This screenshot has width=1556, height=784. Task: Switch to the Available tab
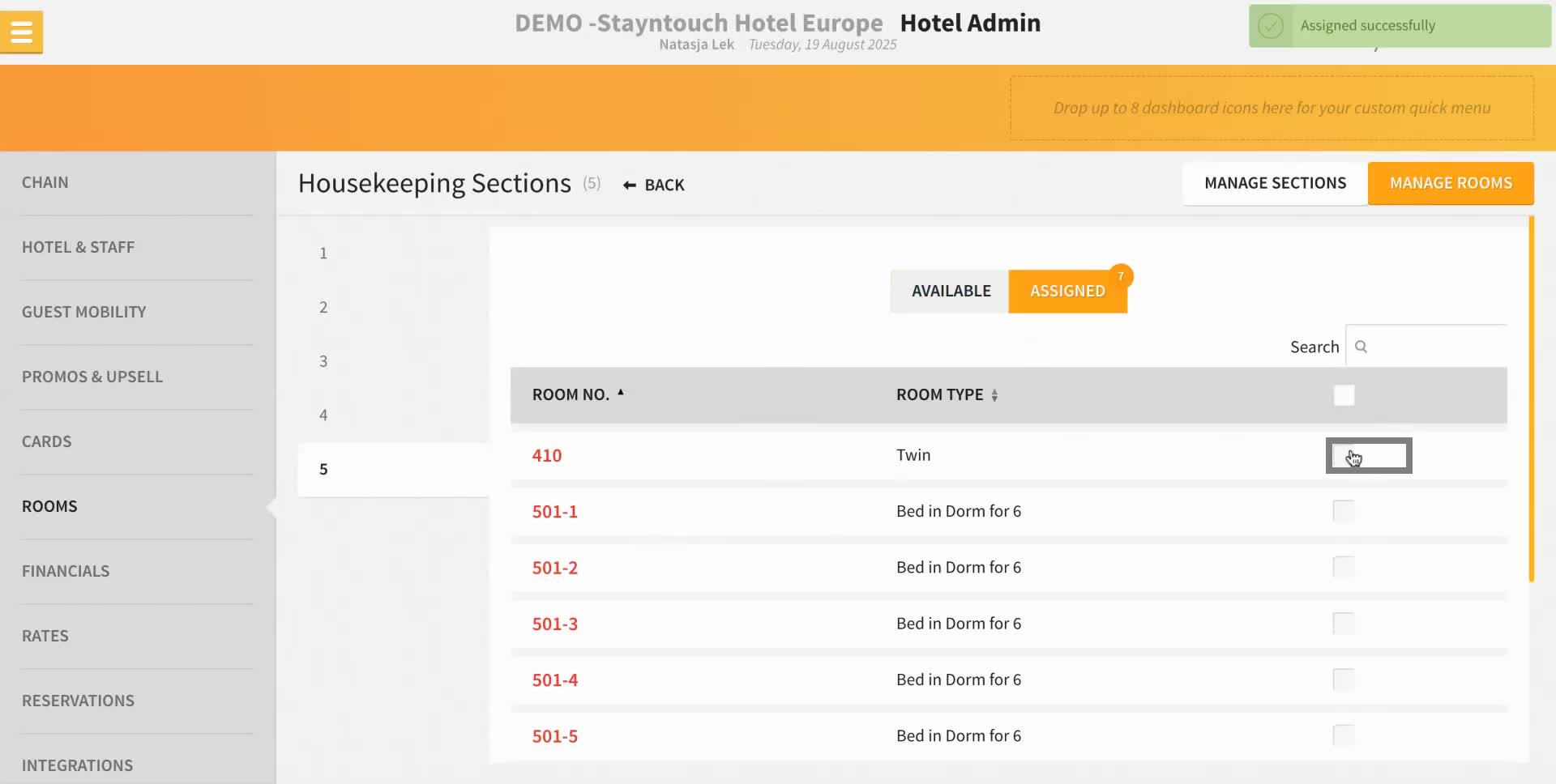pos(950,292)
